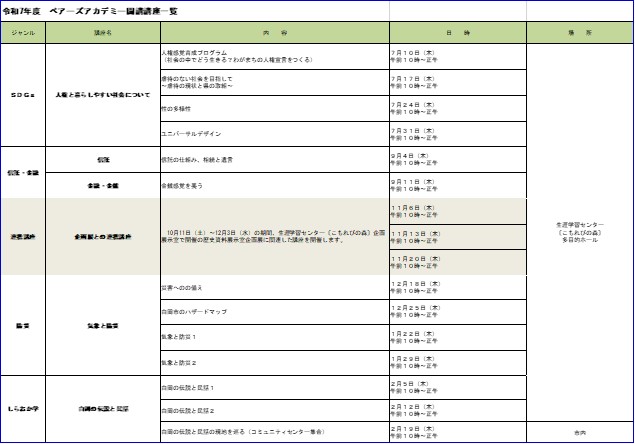Click the 人権感覚育成プログラム content cell
635x444 pixels.
tap(275, 56)
